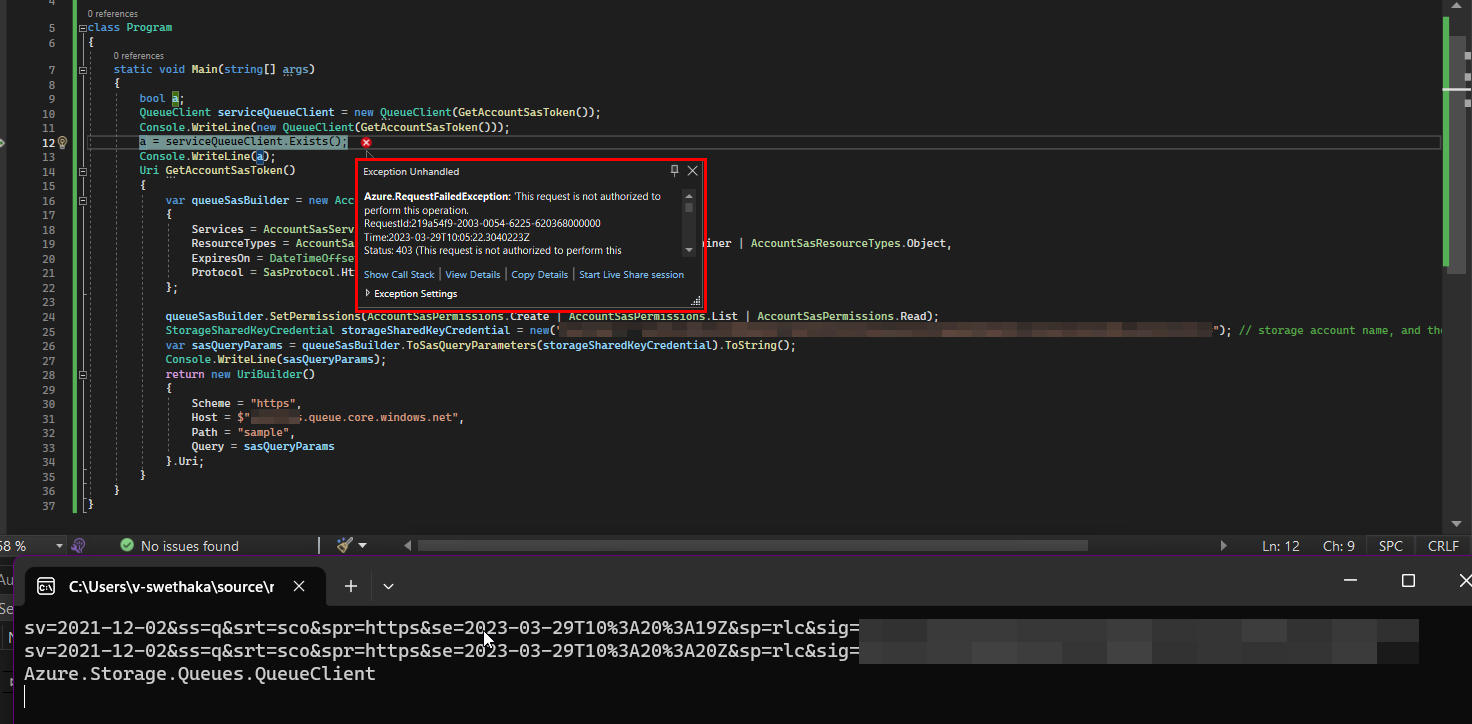1472x724 pixels.
Task: Click the code health indicator icon
Action: pos(79,546)
